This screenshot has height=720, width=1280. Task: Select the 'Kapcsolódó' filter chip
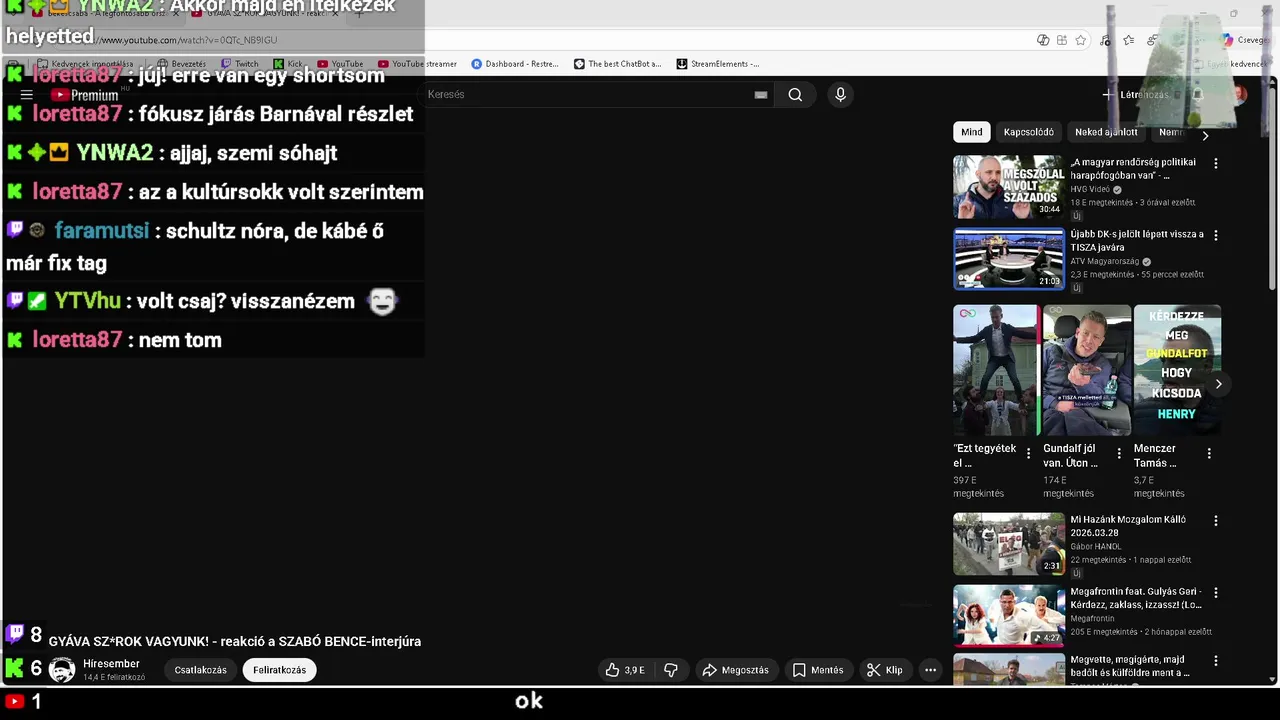pos(1029,132)
